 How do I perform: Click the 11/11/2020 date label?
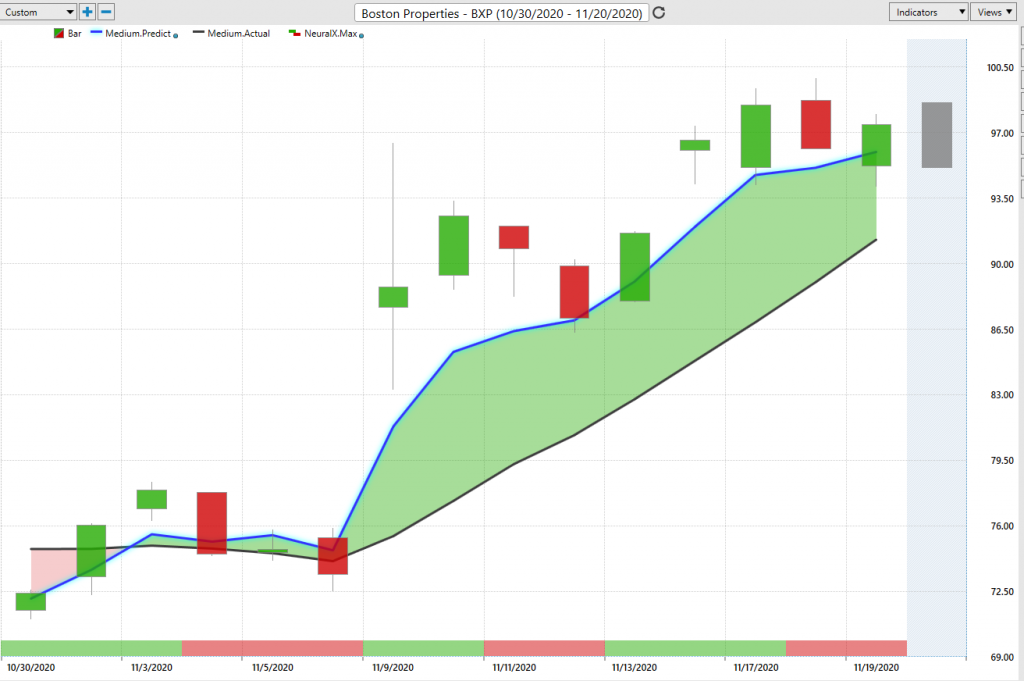click(x=514, y=667)
